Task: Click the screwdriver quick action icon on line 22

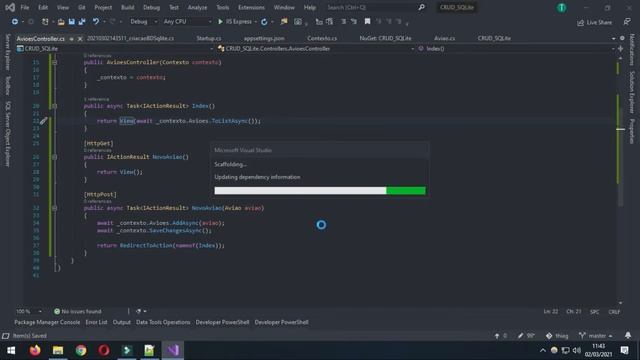Action: (43, 121)
